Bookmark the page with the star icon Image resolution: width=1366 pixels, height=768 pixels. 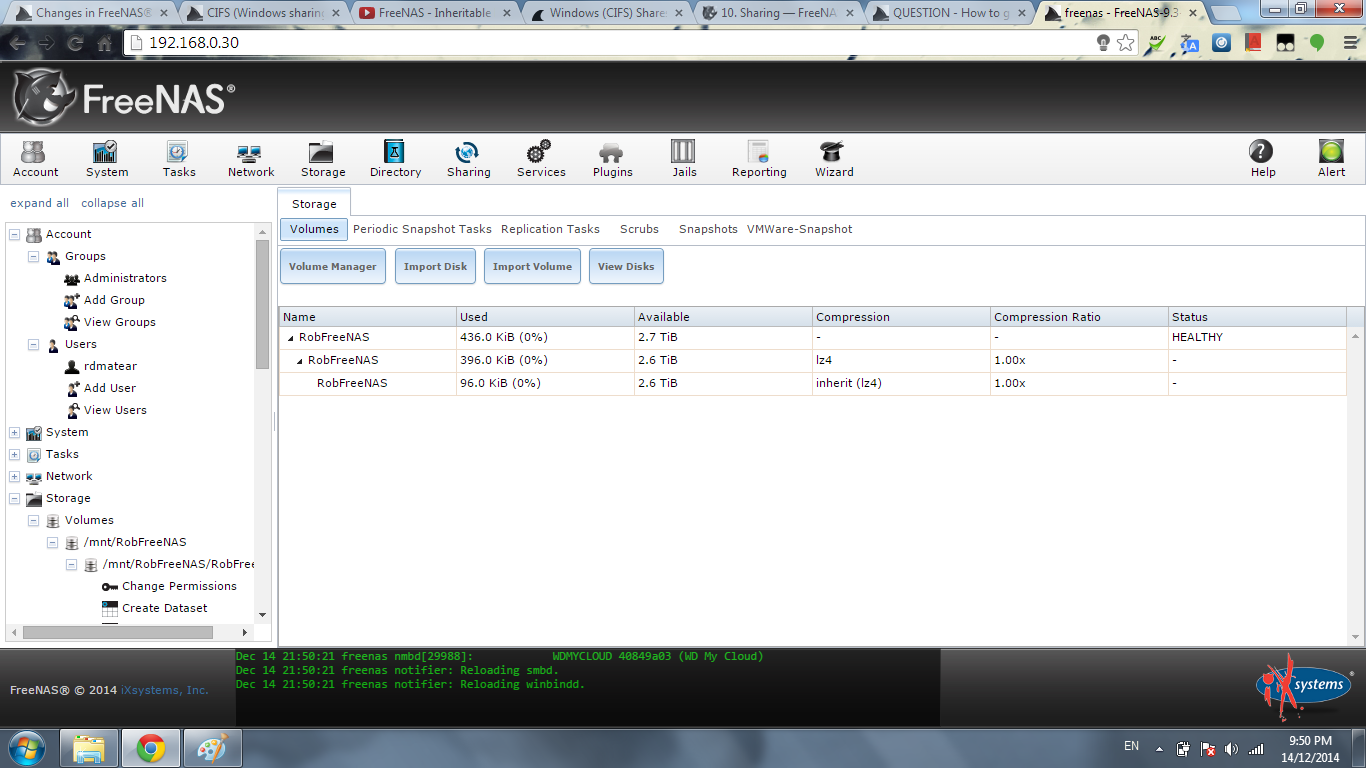(1126, 43)
